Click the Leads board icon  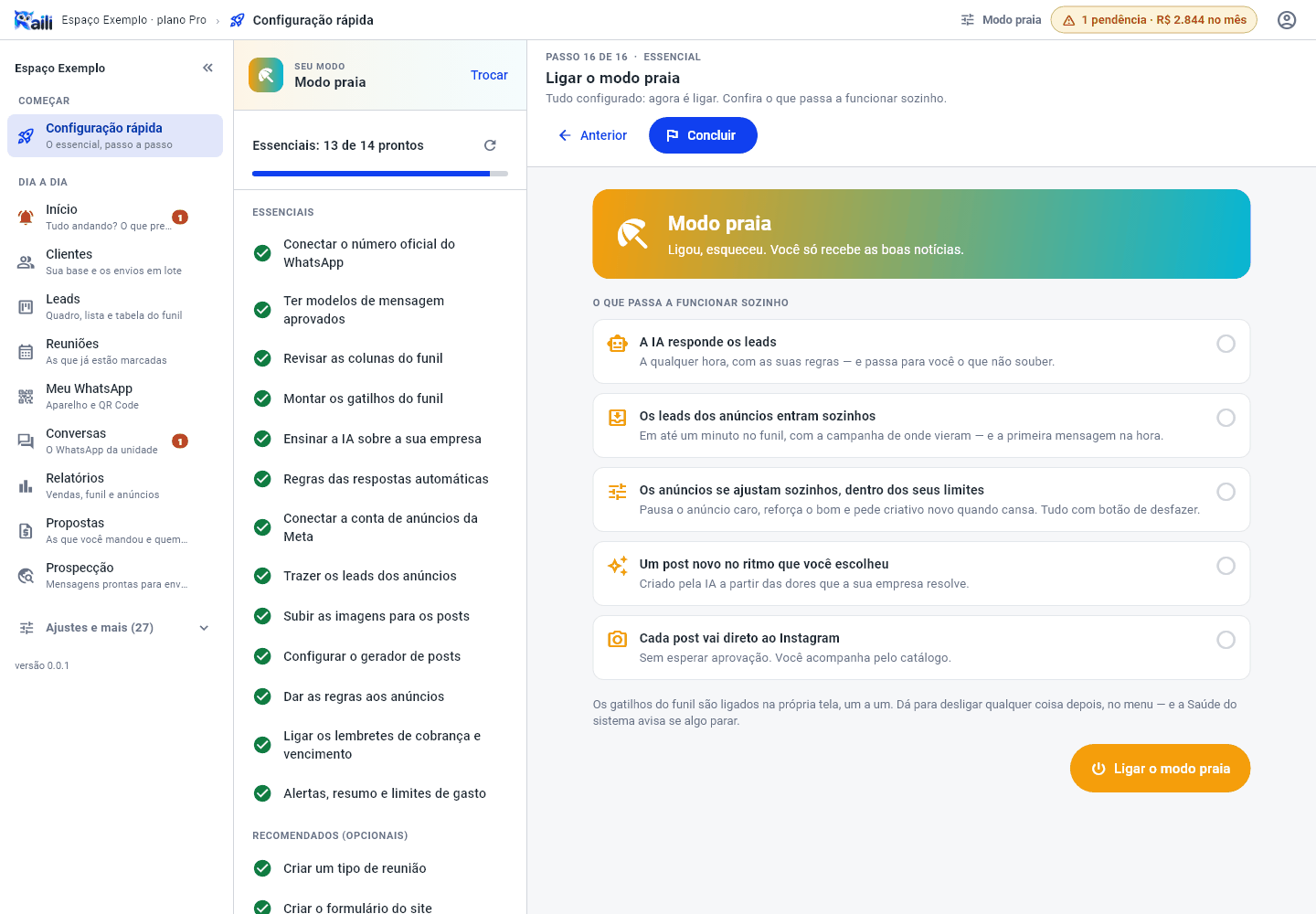coord(26,307)
